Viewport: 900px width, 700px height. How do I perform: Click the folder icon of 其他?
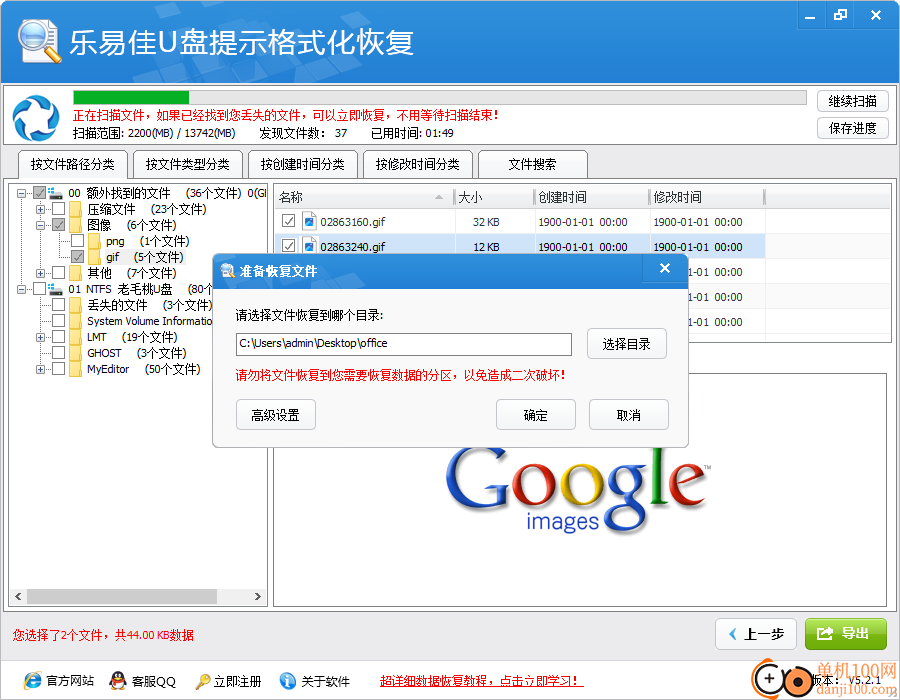75,273
